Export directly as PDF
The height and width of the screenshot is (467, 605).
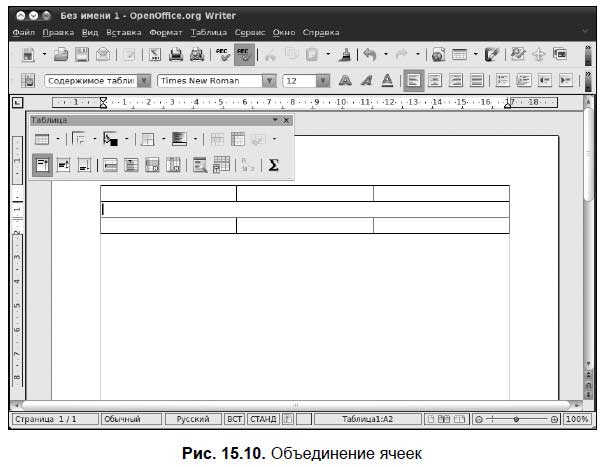[155, 55]
